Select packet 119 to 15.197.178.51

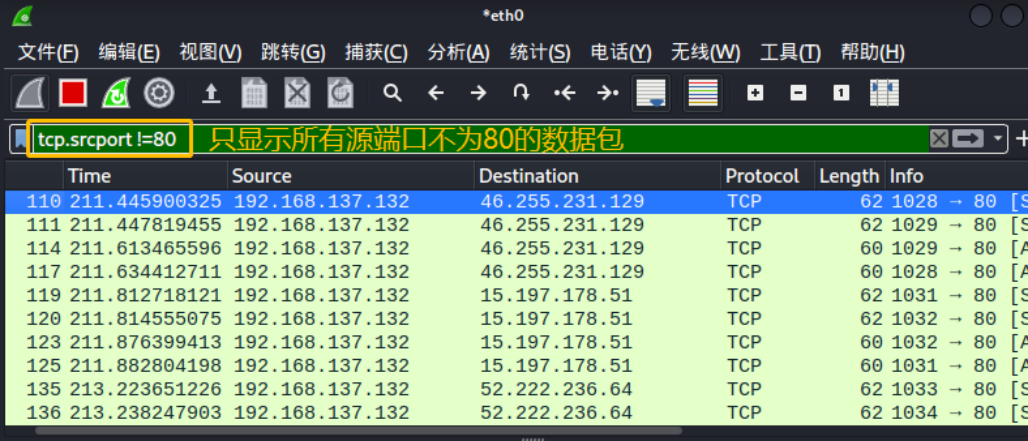[x=517, y=296]
